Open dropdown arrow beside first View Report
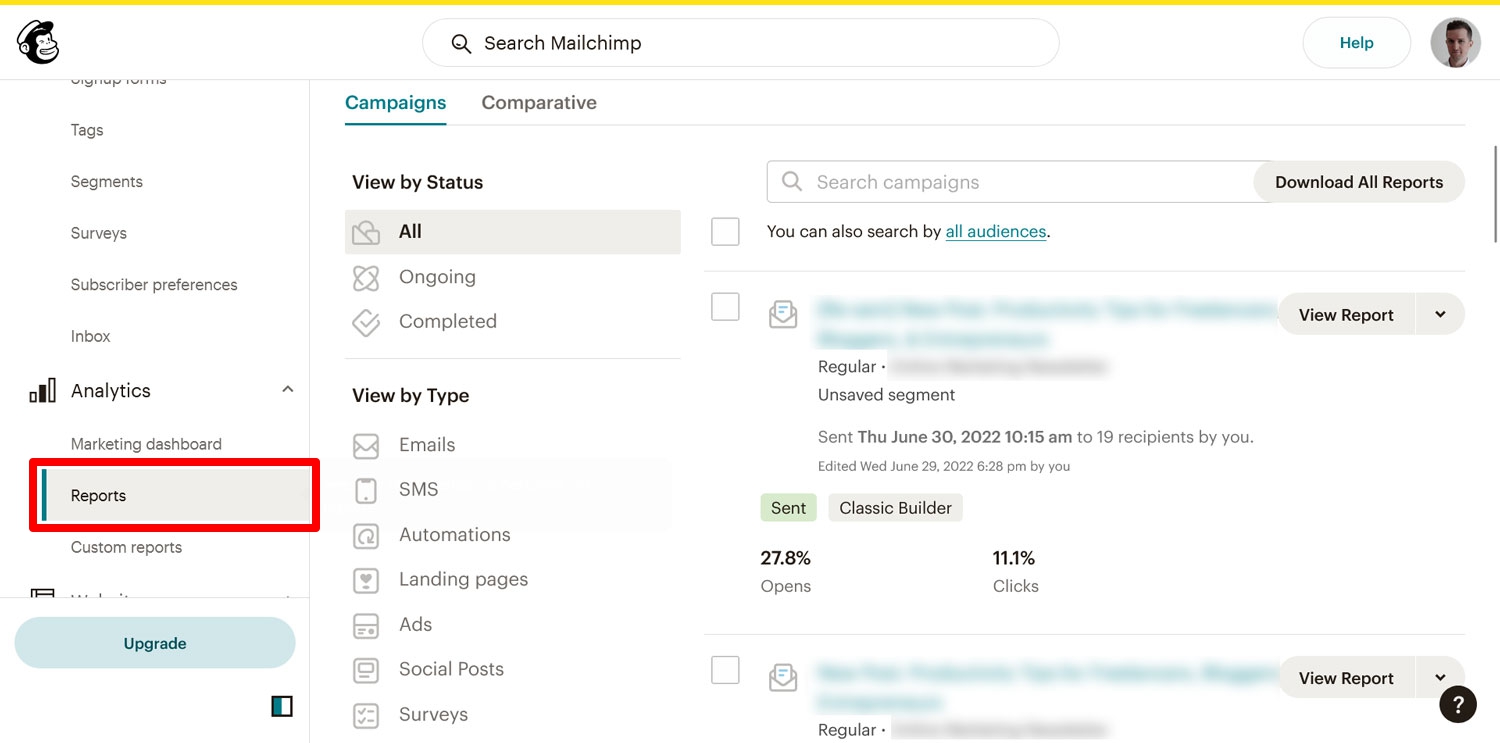Screen dimensions: 1500x743 click(x=1440, y=314)
